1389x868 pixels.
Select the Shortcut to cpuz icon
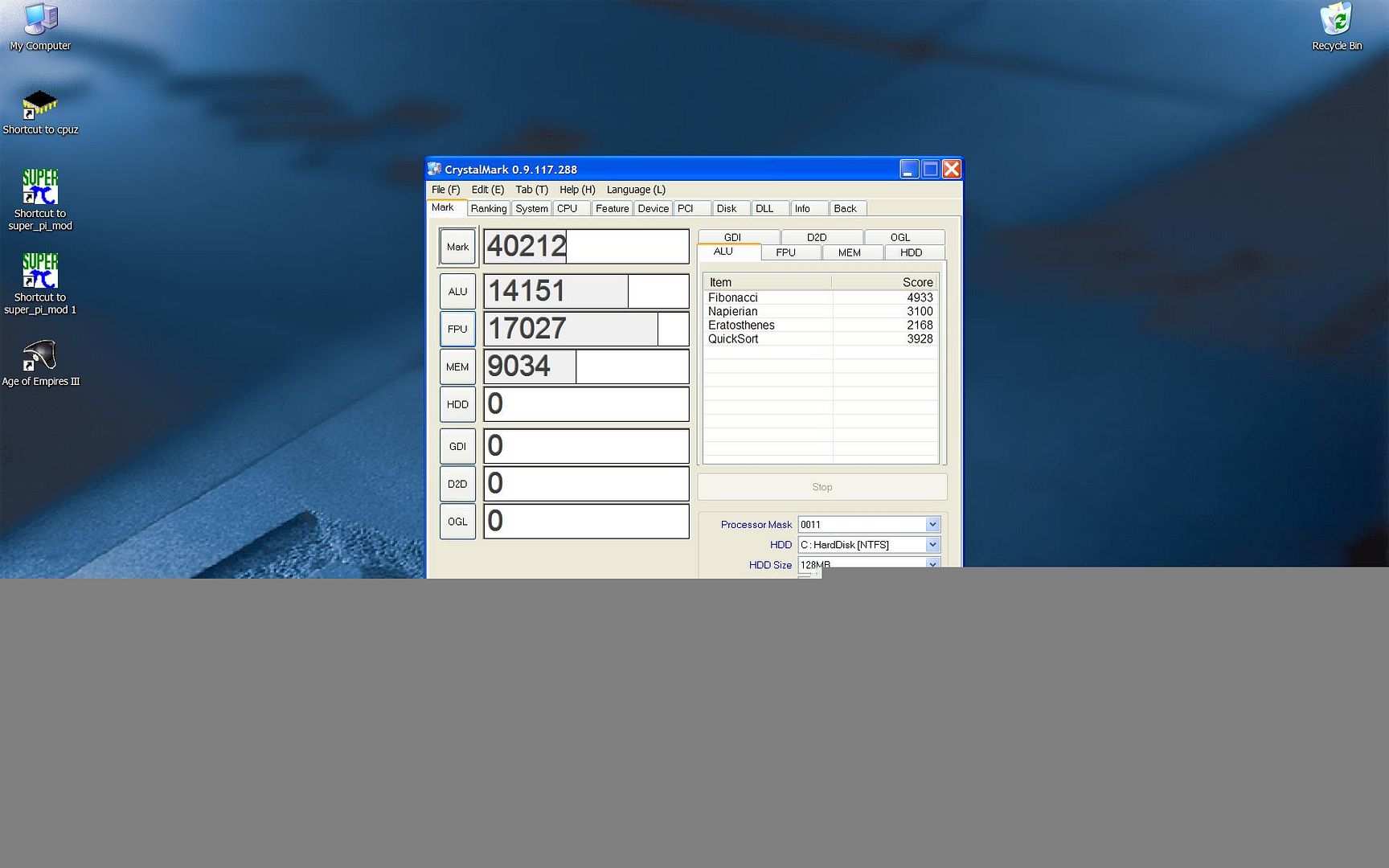tap(40, 113)
